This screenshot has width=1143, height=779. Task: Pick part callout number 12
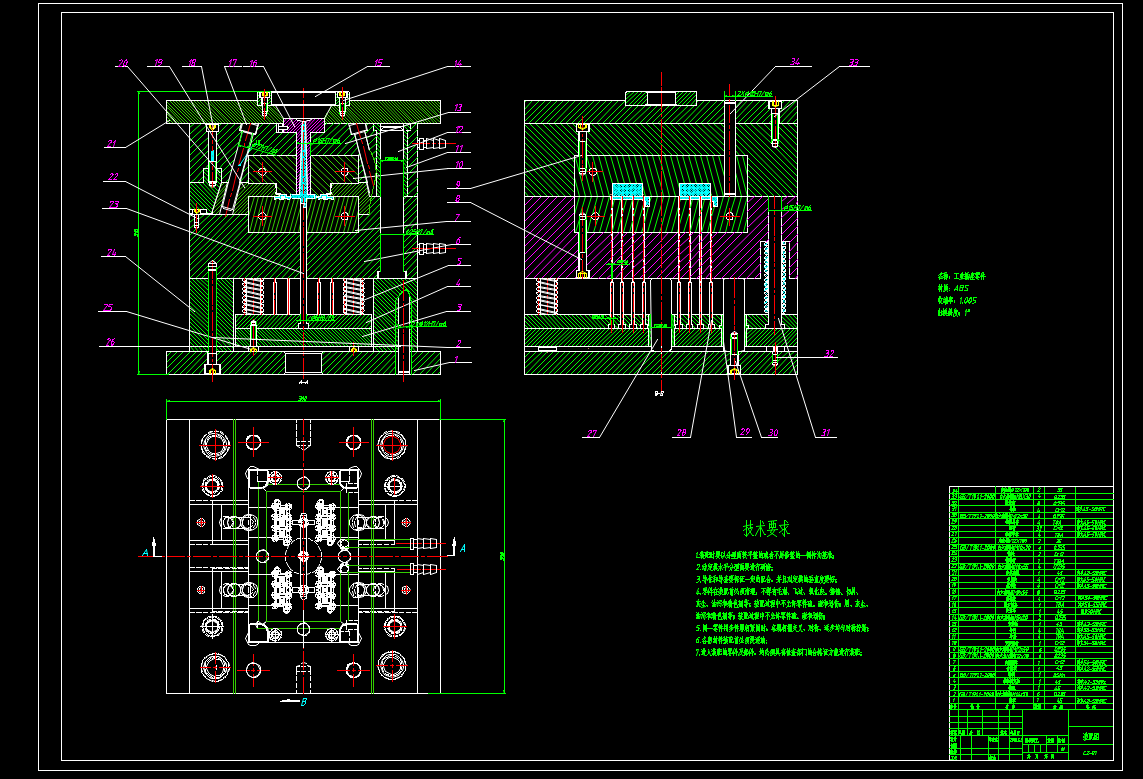459,130
